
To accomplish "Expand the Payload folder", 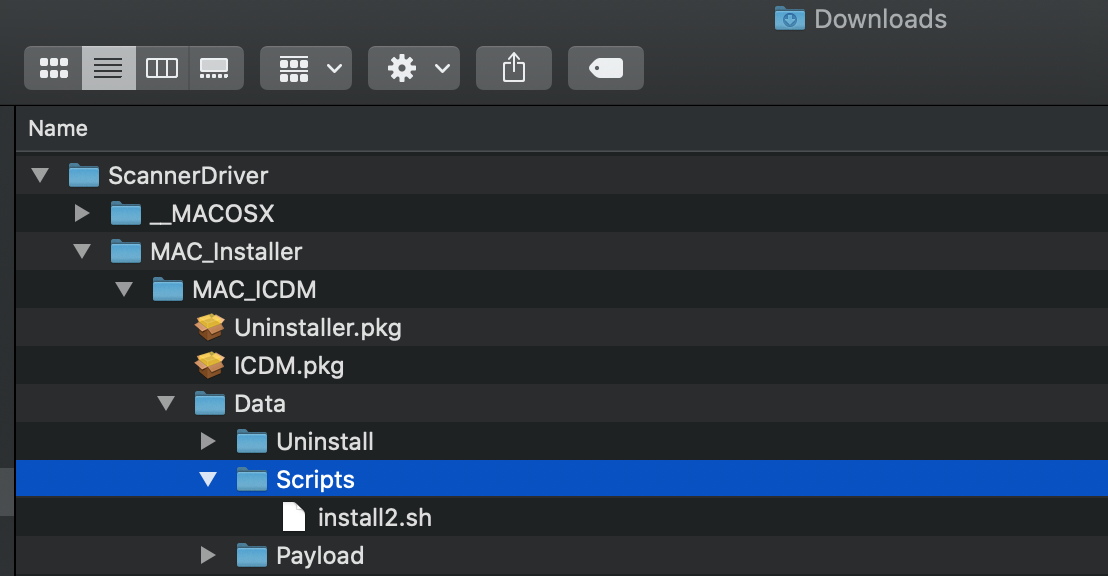I will (x=208, y=556).
